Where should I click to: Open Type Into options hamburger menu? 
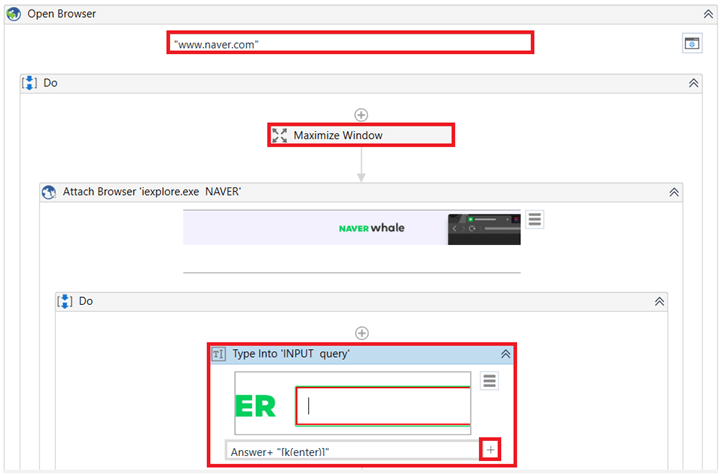tap(489, 381)
